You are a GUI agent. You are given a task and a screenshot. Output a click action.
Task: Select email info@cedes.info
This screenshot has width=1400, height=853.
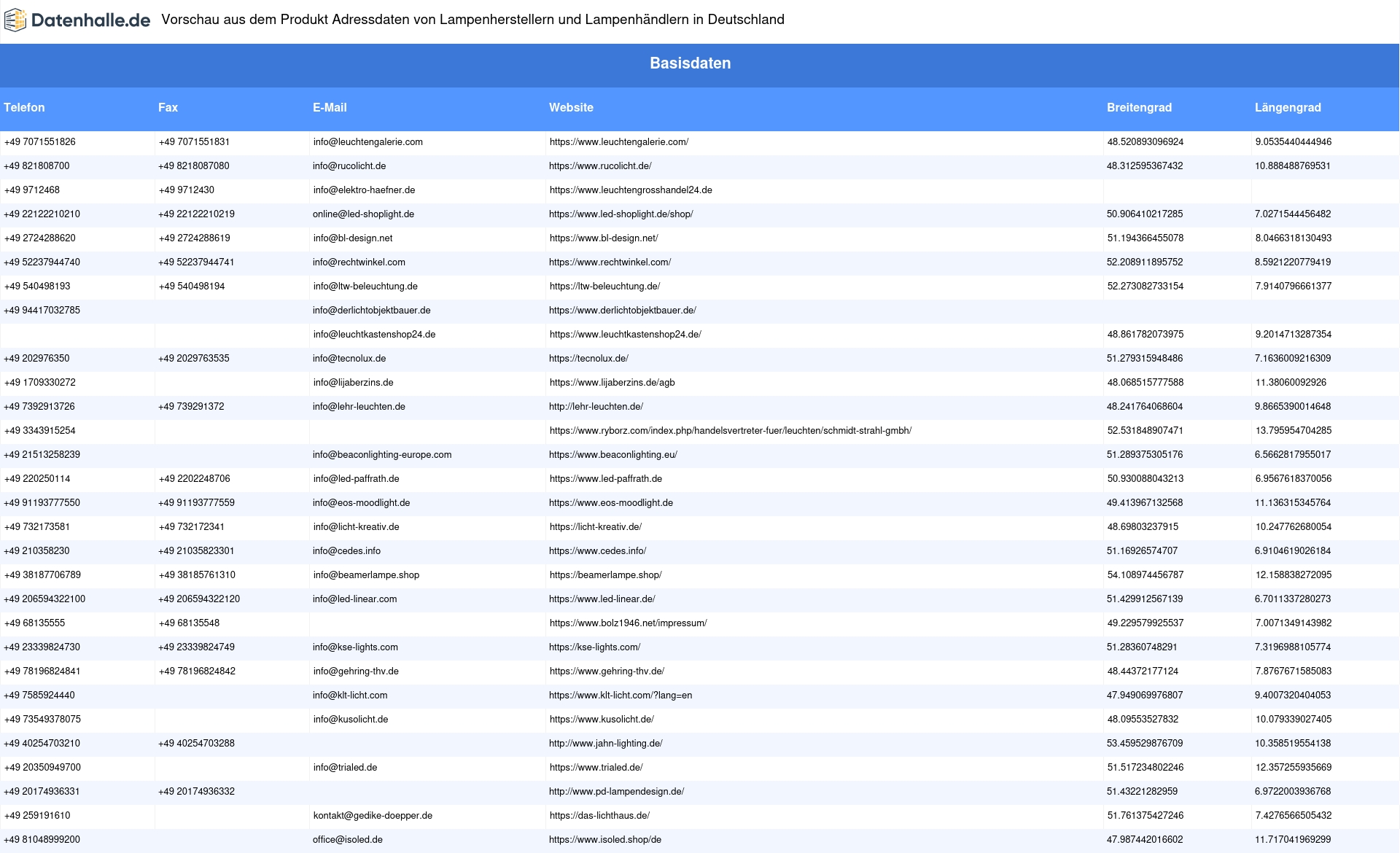click(x=346, y=551)
